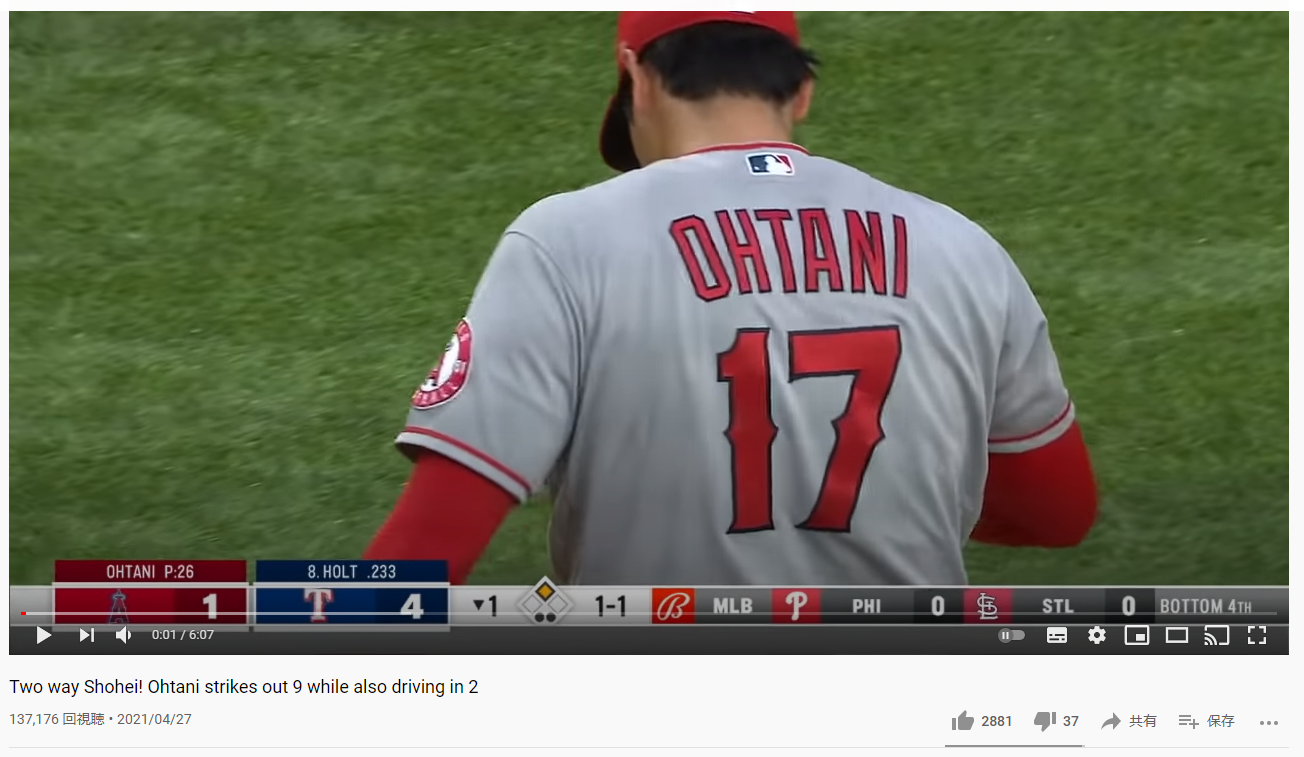
Task: Click the video title text
Action: point(244,687)
